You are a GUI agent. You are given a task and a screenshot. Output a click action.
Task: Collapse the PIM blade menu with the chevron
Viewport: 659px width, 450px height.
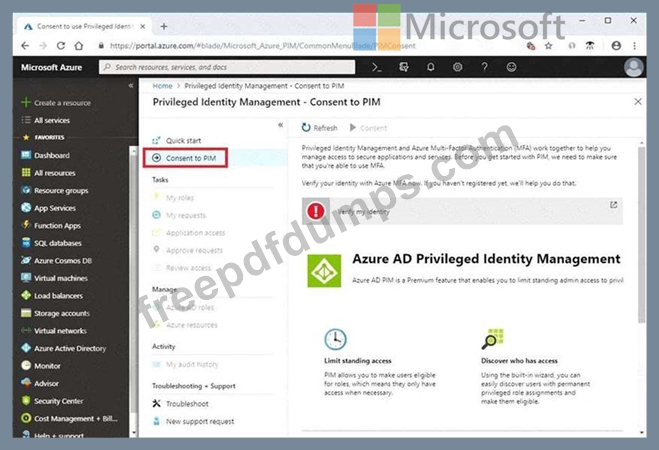(x=280, y=125)
